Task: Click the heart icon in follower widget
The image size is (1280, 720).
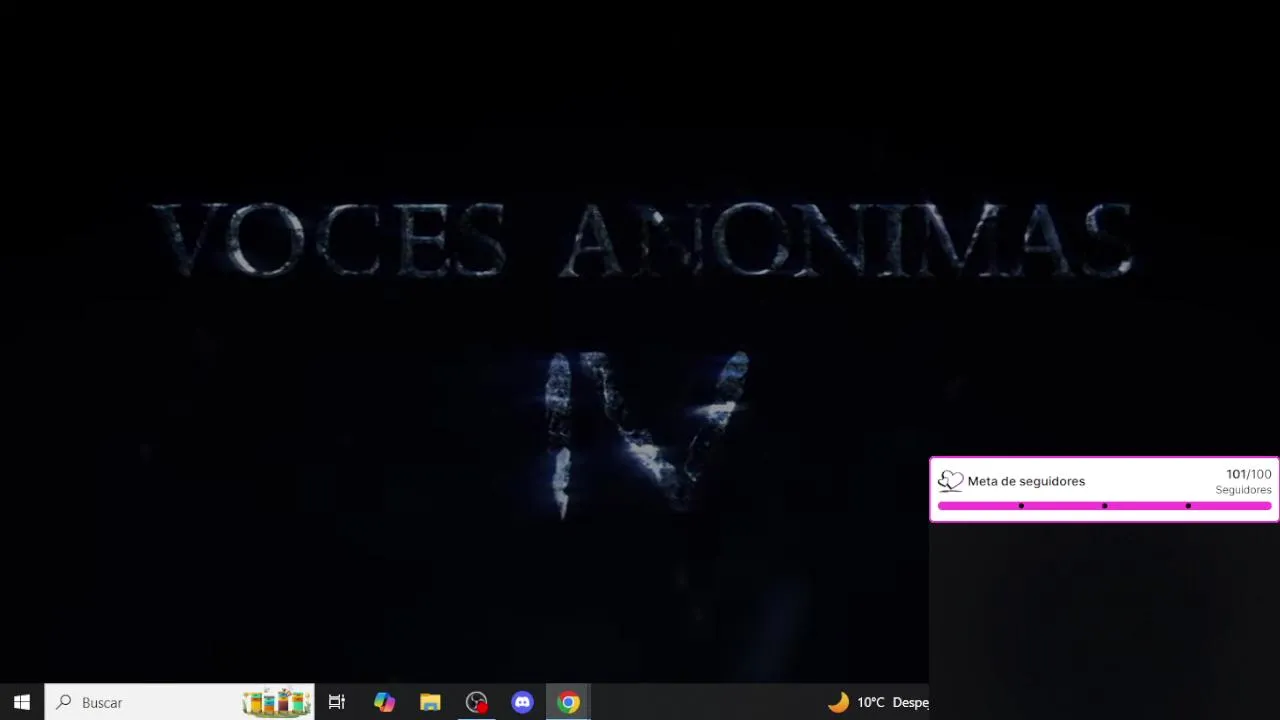Action: point(950,481)
